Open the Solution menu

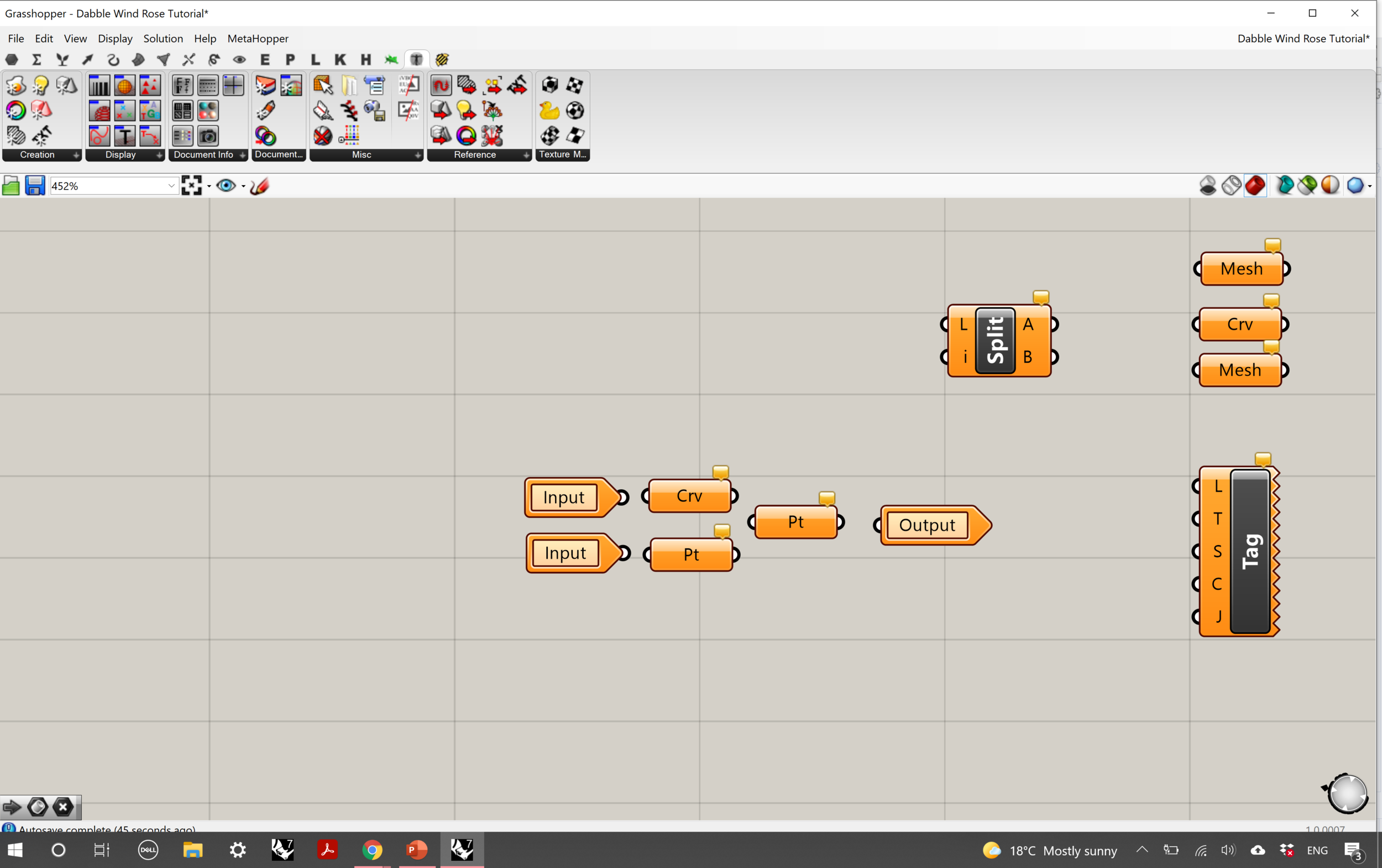pyautogui.click(x=163, y=39)
